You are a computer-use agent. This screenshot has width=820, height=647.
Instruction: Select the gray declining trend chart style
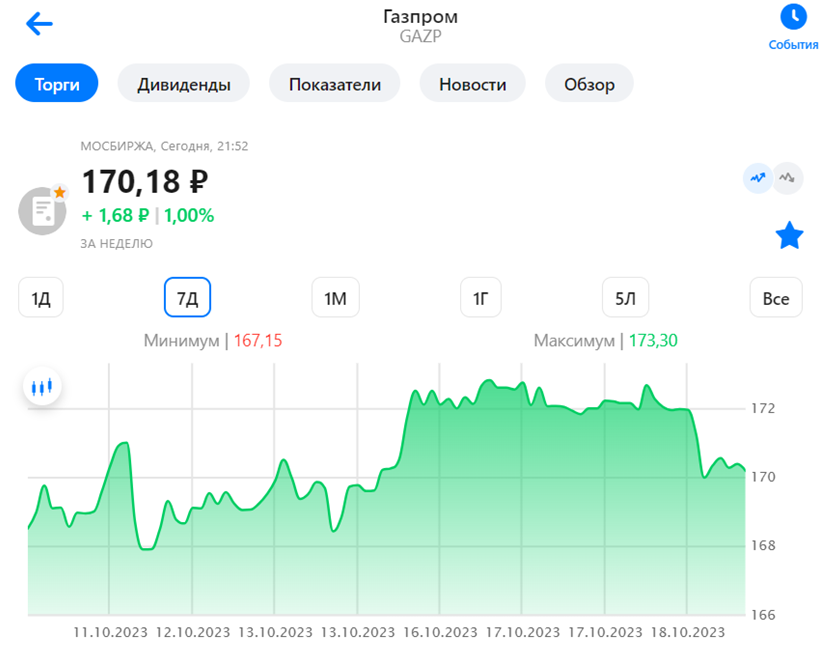789,177
